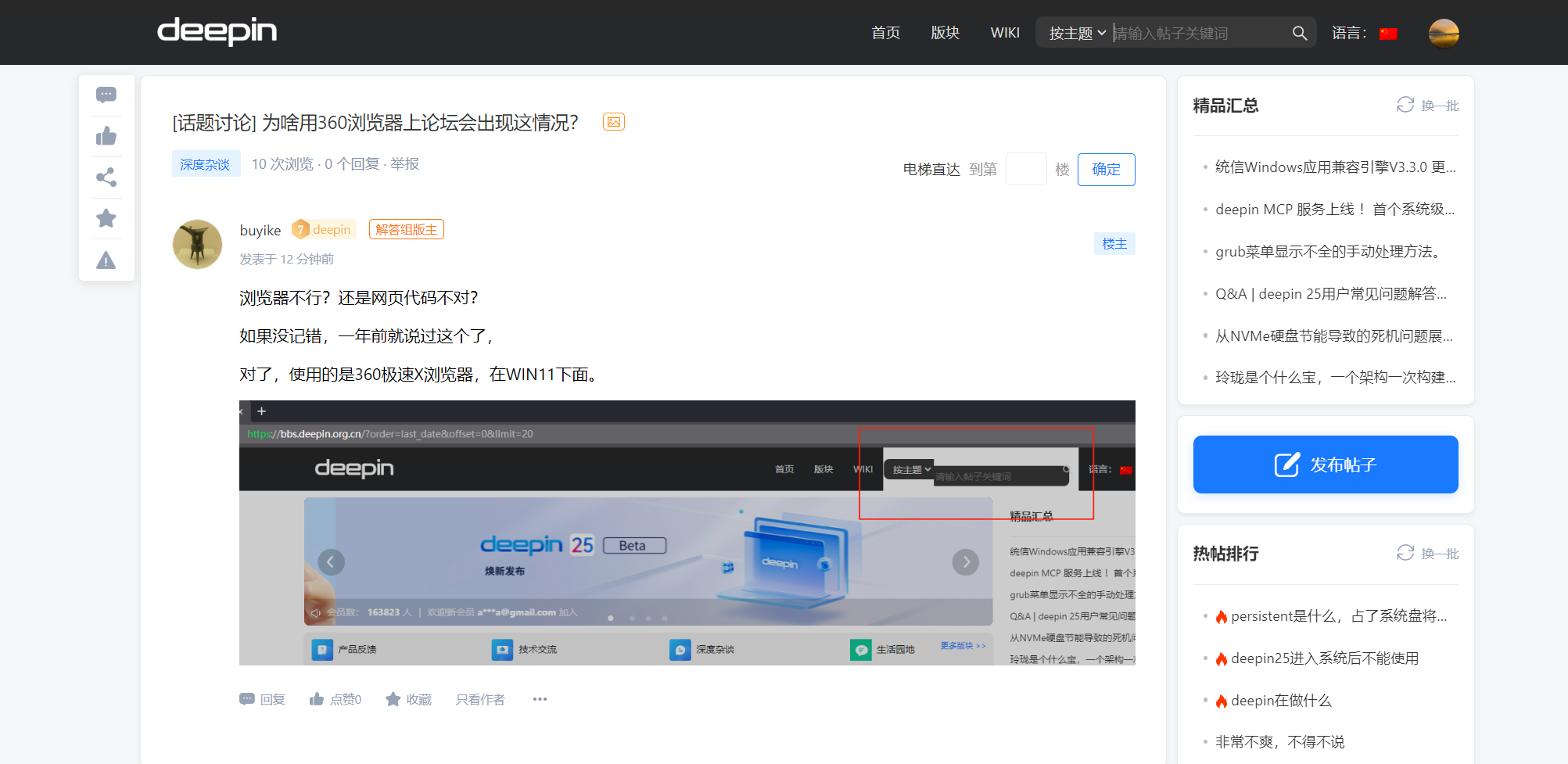1568x764 pixels.
Task: Open the user avatar in header
Action: tap(1444, 33)
